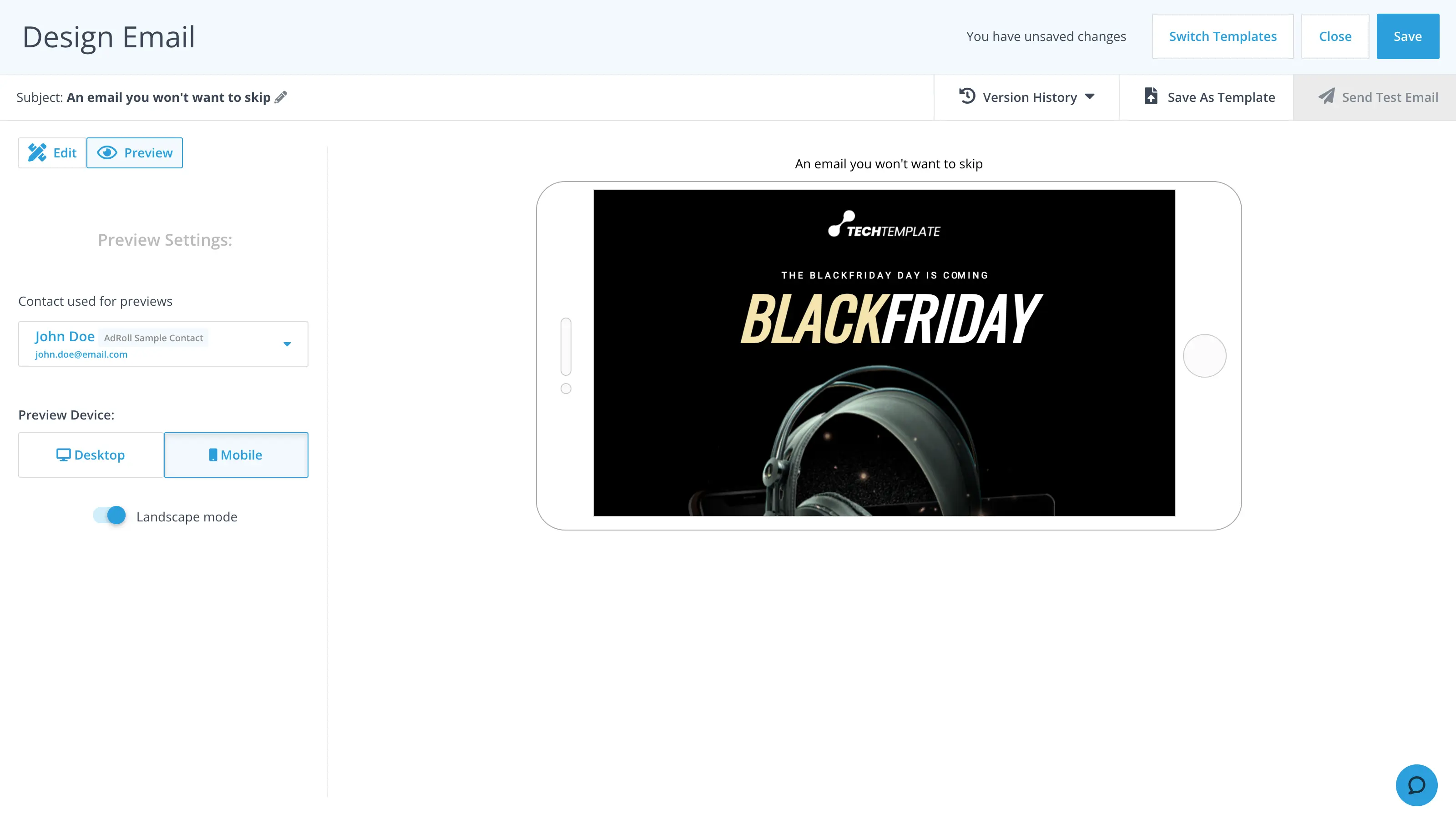Disable the Landscape mode toggle
This screenshot has height=819, width=1456.
[110, 516]
